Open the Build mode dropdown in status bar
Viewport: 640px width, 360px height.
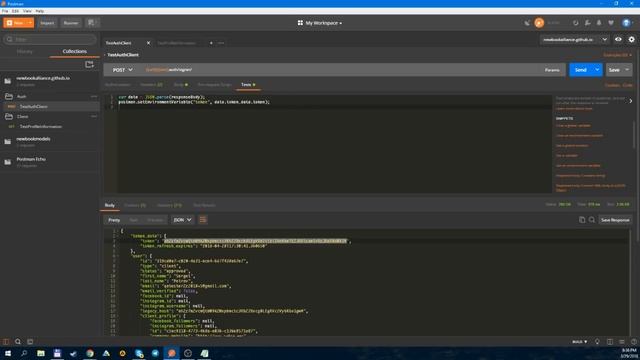tap(580, 342)
